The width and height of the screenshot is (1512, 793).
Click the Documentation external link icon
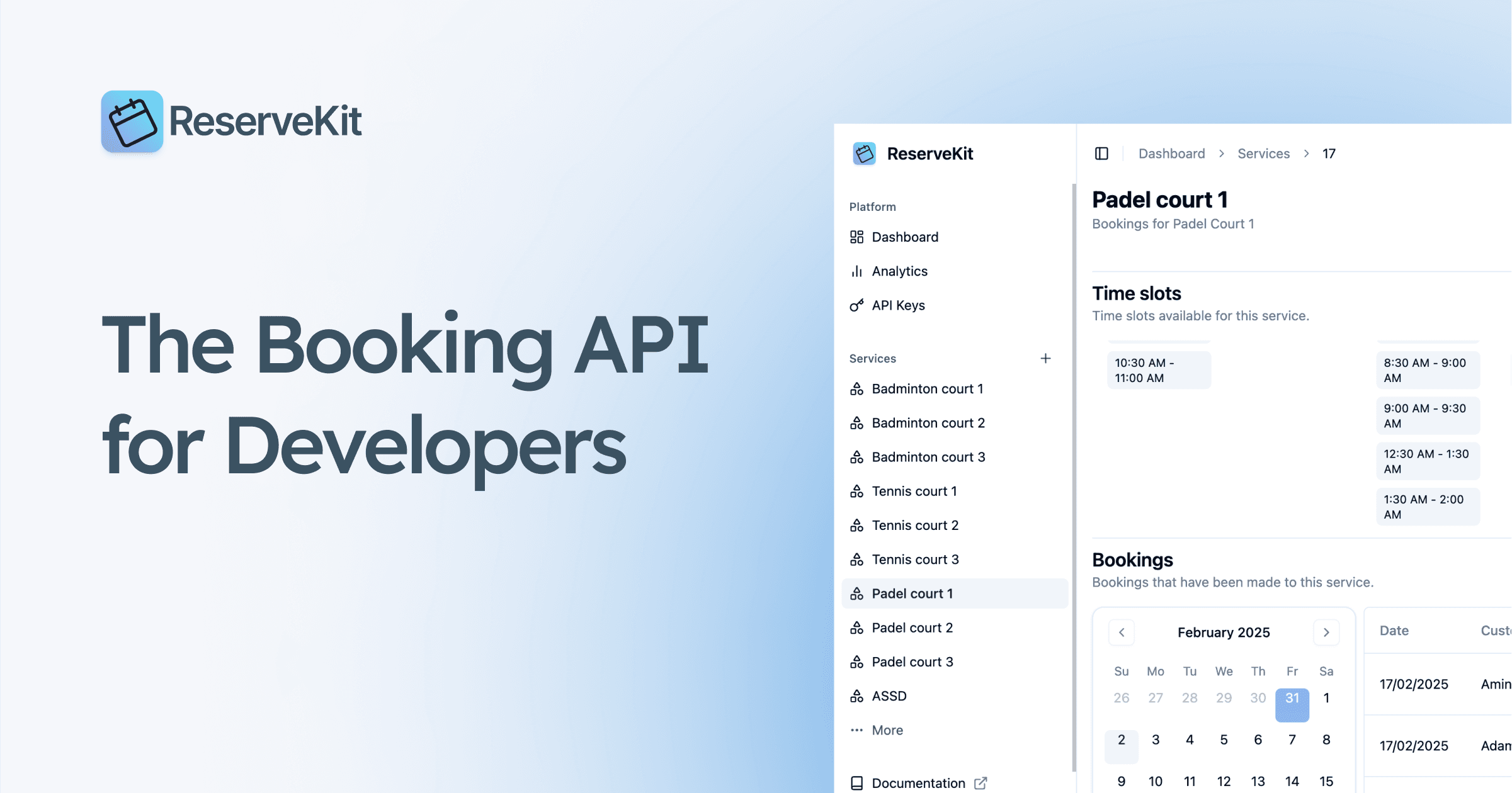[x=981, y=783]
